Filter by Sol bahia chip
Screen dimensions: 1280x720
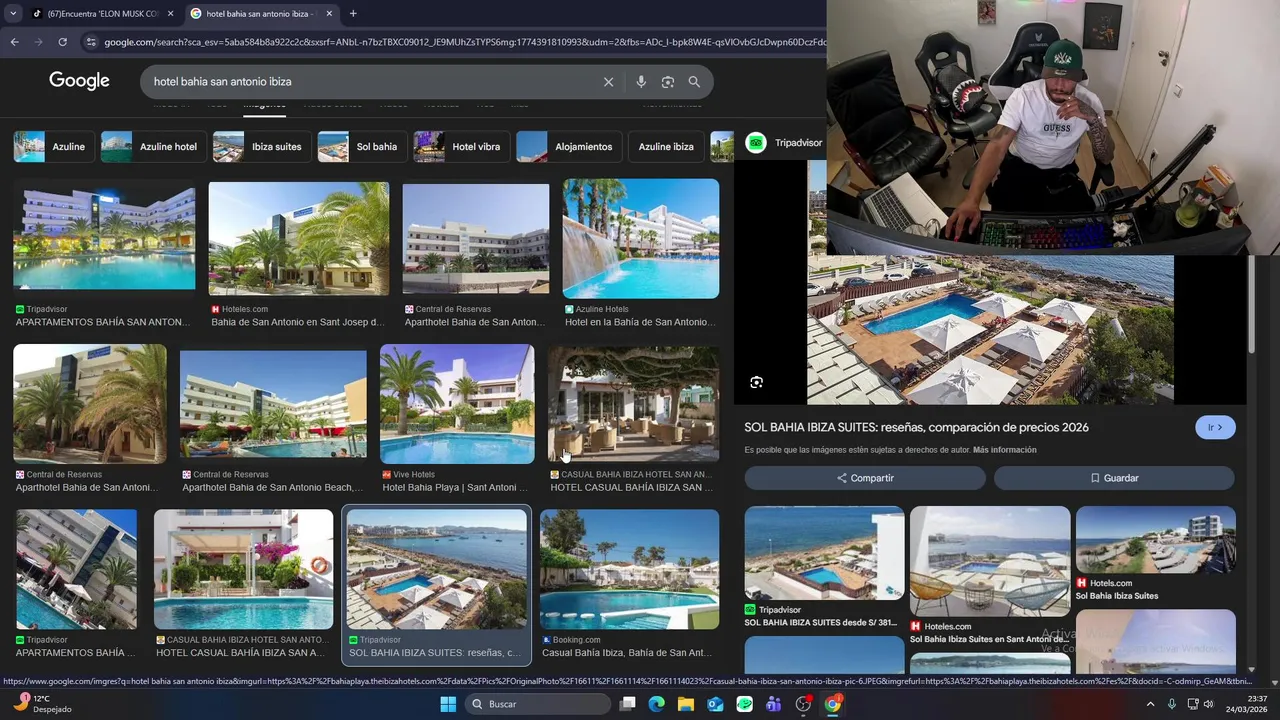(x=361, y=147)
